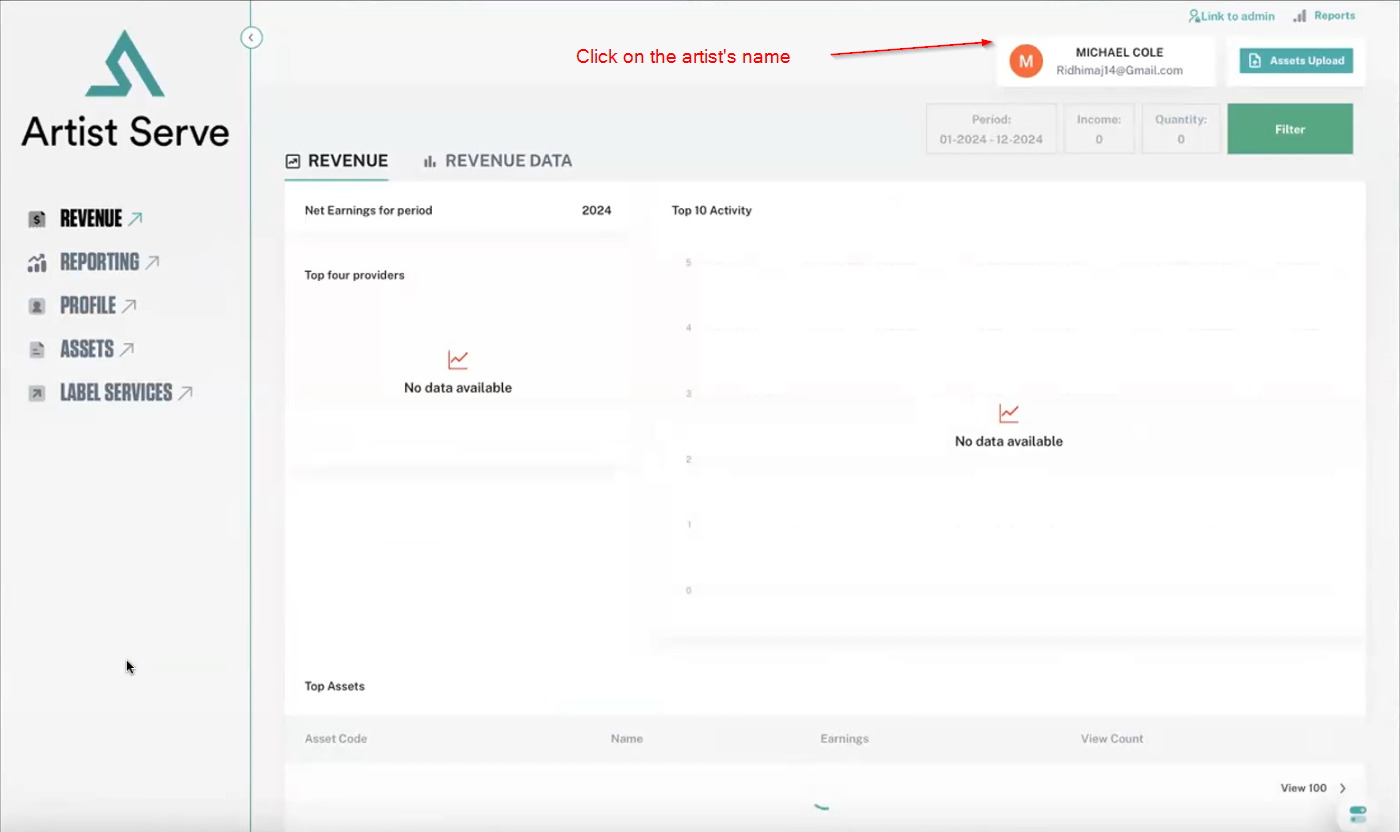Click the Assets document icon in sidebar
1400x832 pixels.
[37, 350]
